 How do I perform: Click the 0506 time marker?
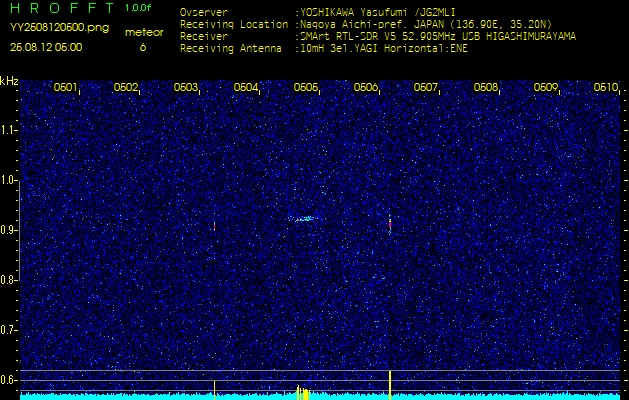365,87
